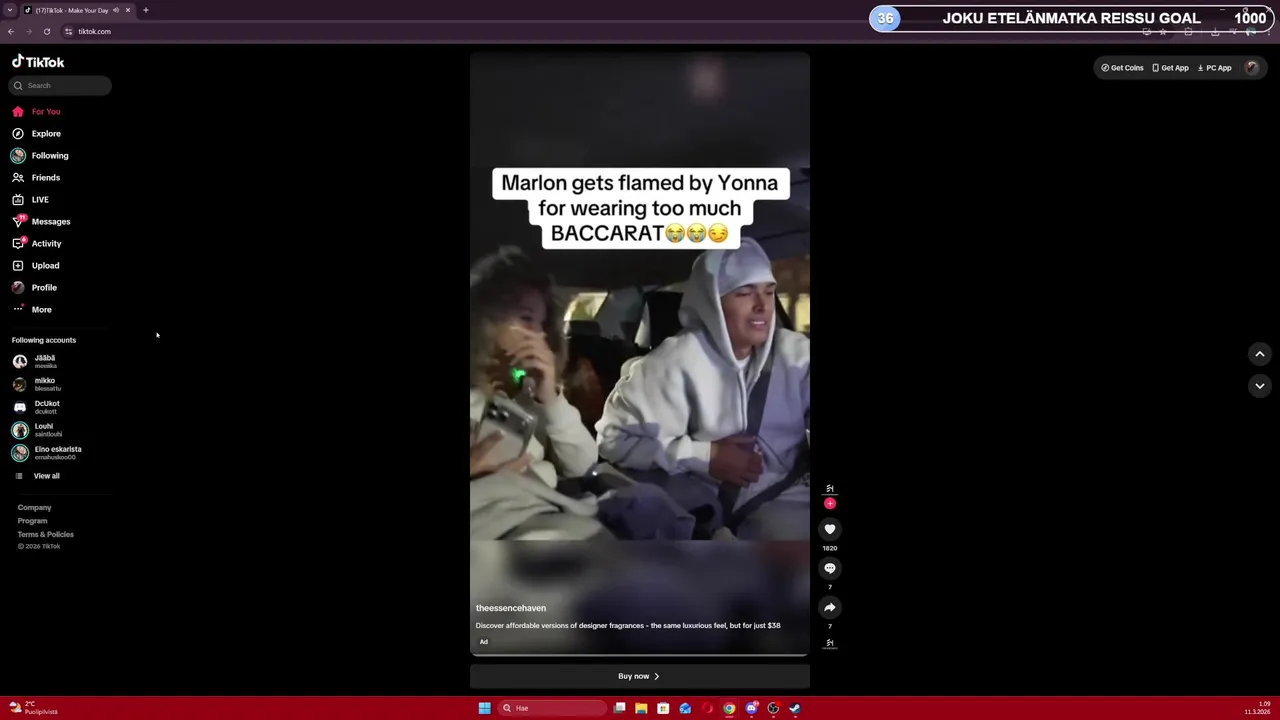The height and width of the screenshot is (720, 1280).
Task: Reload the page in Chrome
Action: 46,31
